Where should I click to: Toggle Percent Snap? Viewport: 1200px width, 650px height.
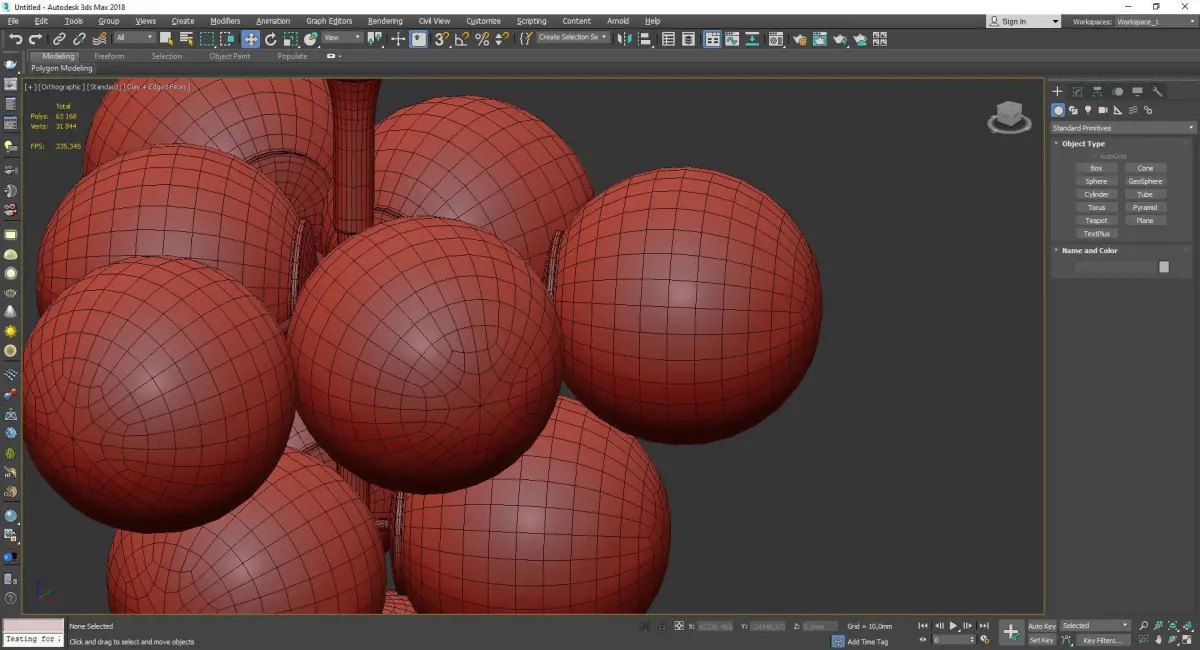coord(482,39)
